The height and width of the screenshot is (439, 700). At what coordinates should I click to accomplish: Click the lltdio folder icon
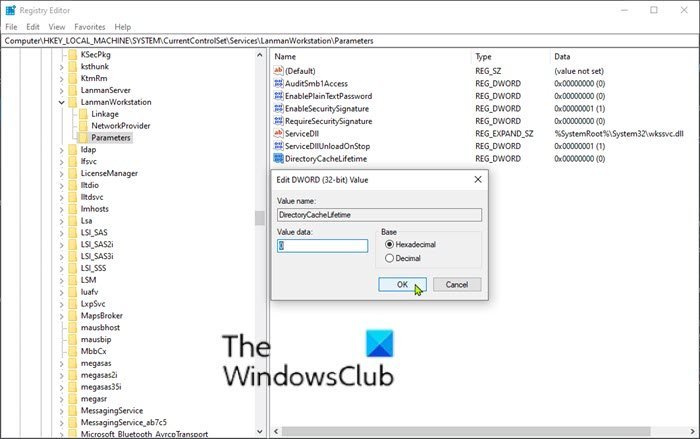[73, 185]
